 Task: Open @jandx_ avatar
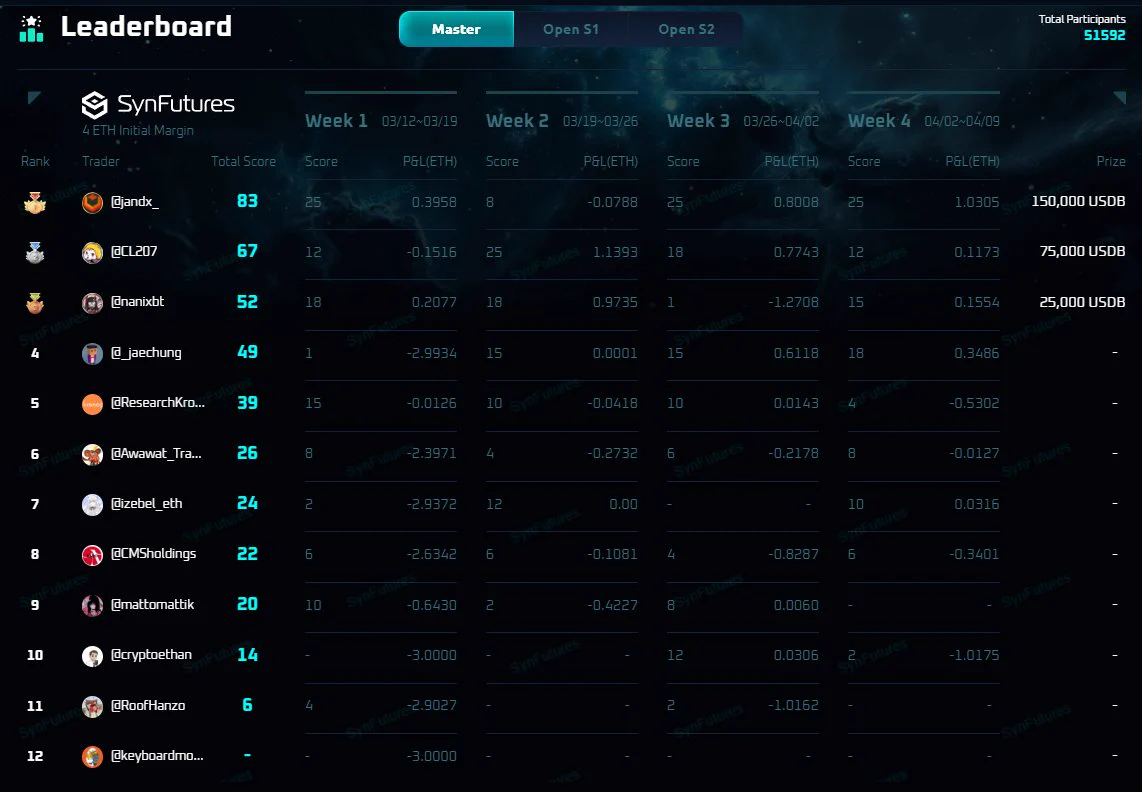point(92,203)
